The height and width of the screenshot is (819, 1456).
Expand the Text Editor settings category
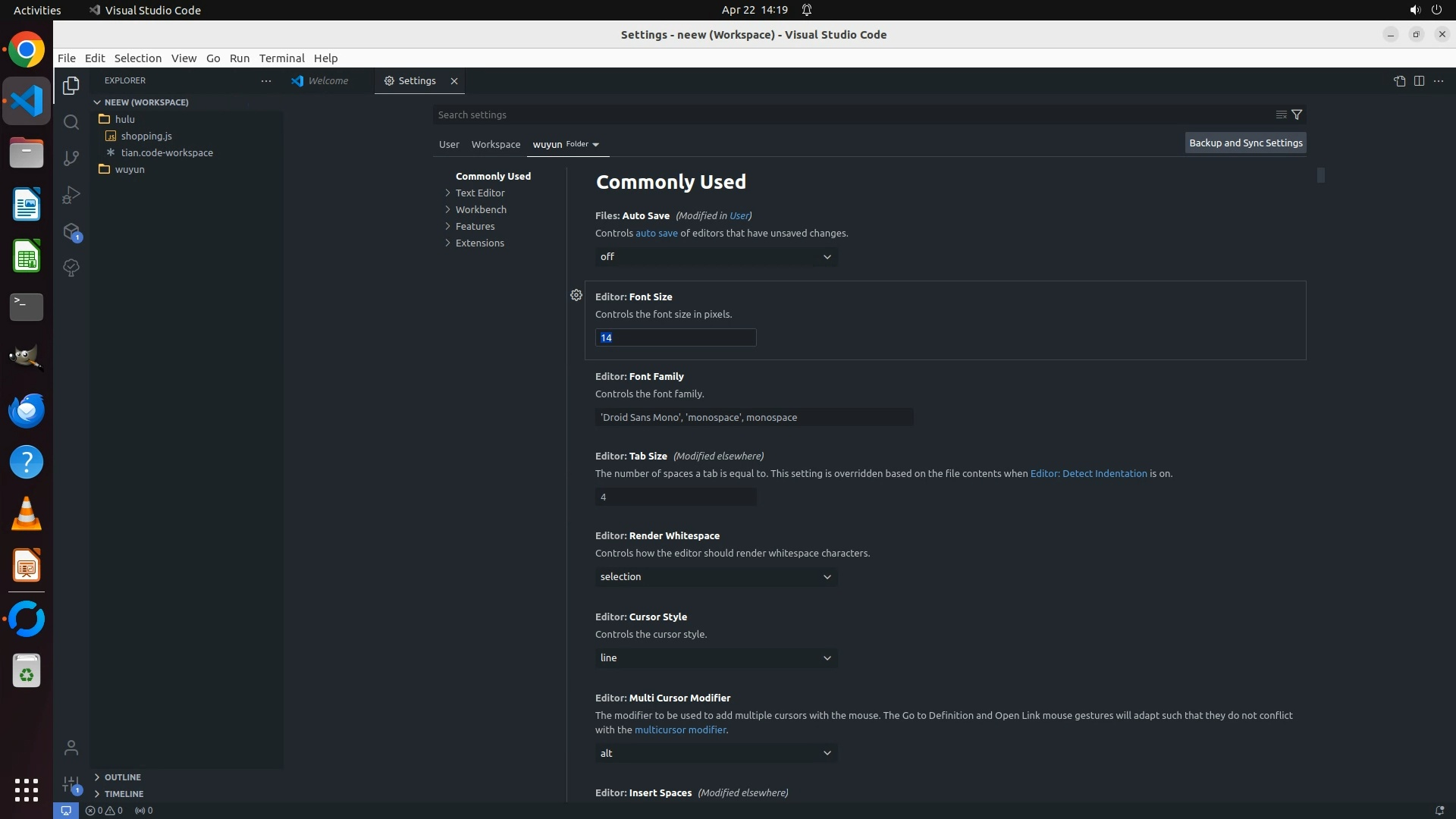(480, 193)
